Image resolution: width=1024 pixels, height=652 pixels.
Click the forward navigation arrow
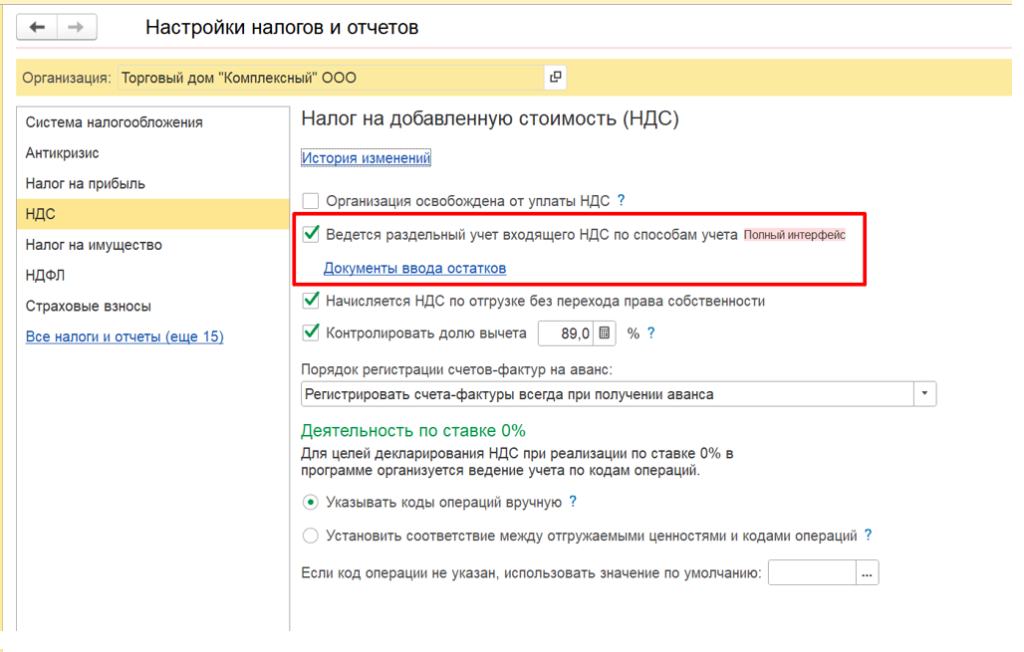[x=73, y=27]
